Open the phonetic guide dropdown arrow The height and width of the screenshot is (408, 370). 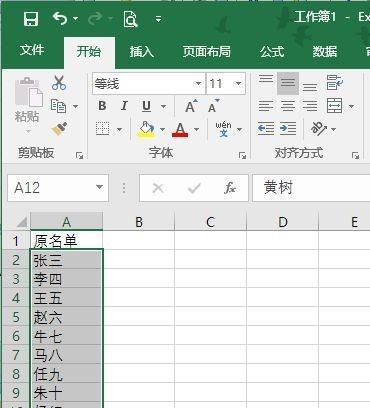239,129
